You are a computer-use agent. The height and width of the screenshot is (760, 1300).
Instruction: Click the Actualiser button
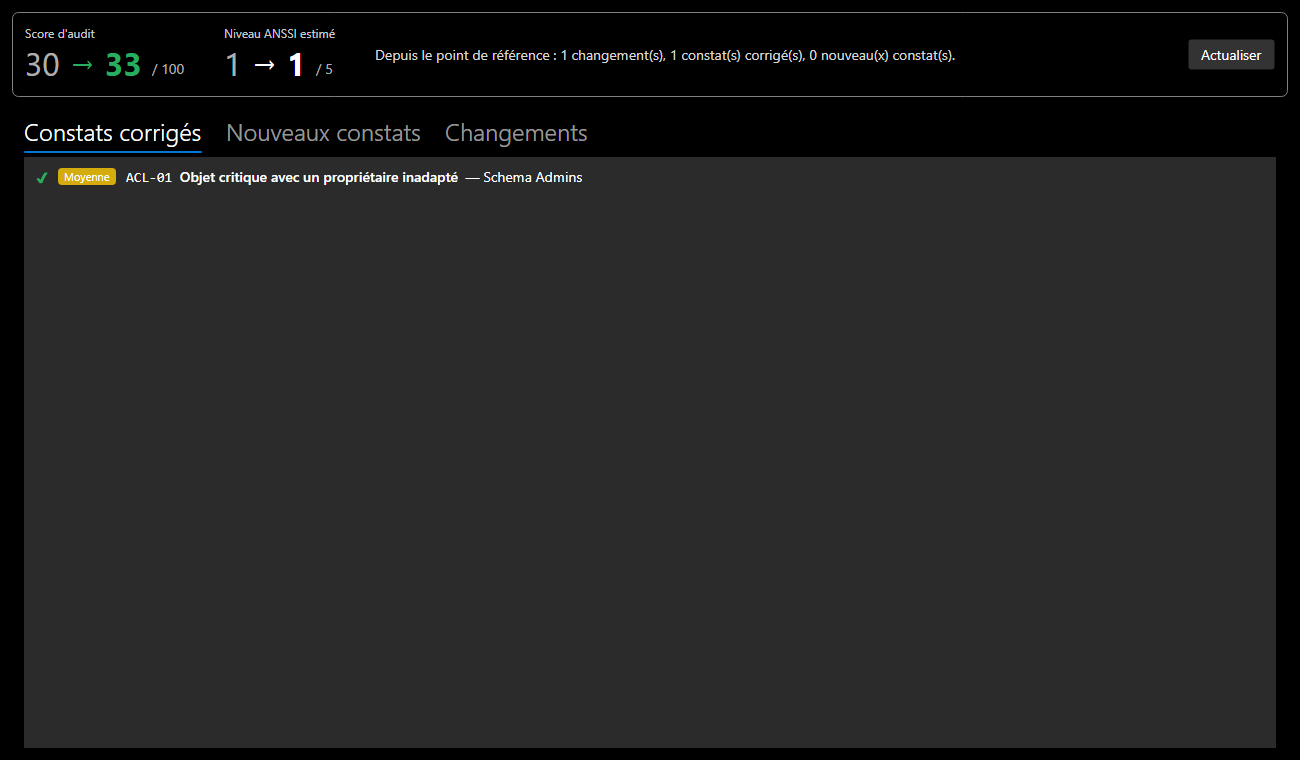point(1231,55)
